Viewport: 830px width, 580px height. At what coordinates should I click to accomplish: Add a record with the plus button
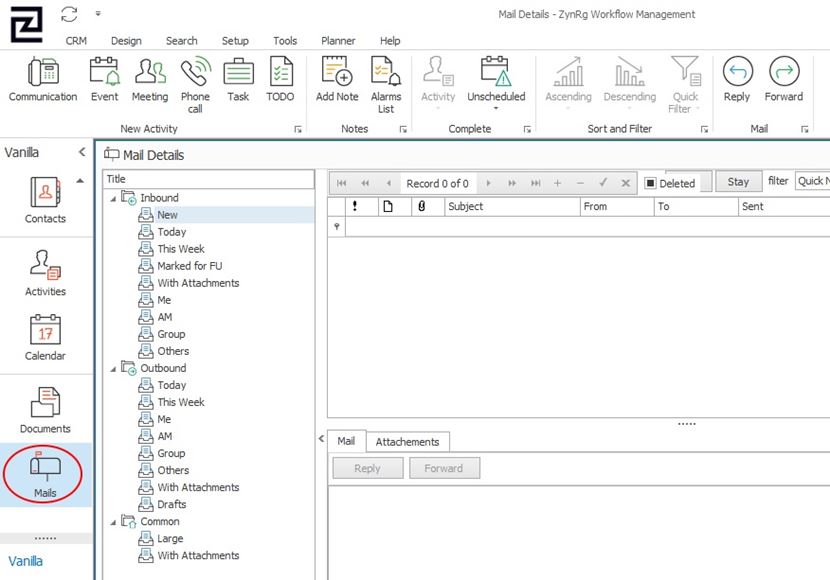(x=557, y=183)
